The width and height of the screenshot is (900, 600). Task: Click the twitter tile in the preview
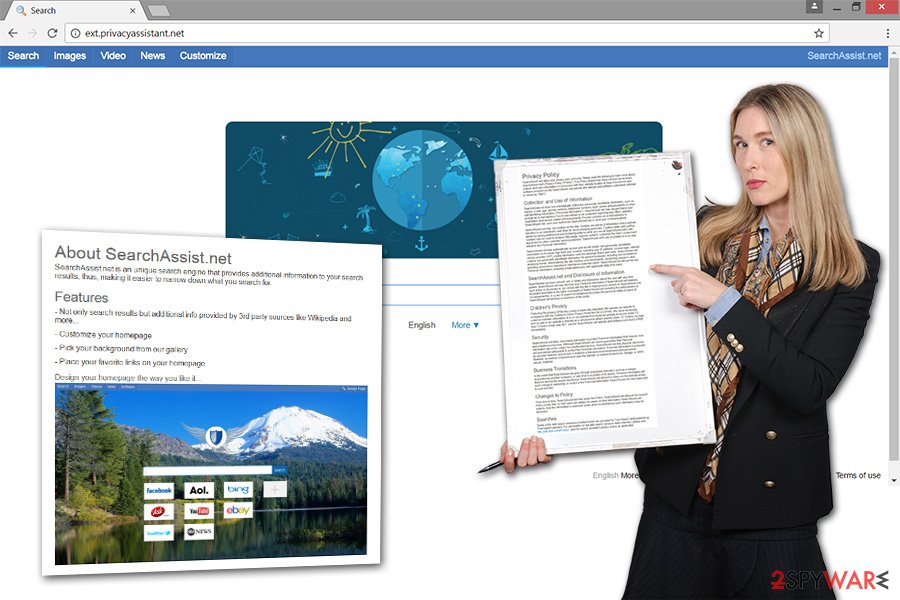coord(158,533)
